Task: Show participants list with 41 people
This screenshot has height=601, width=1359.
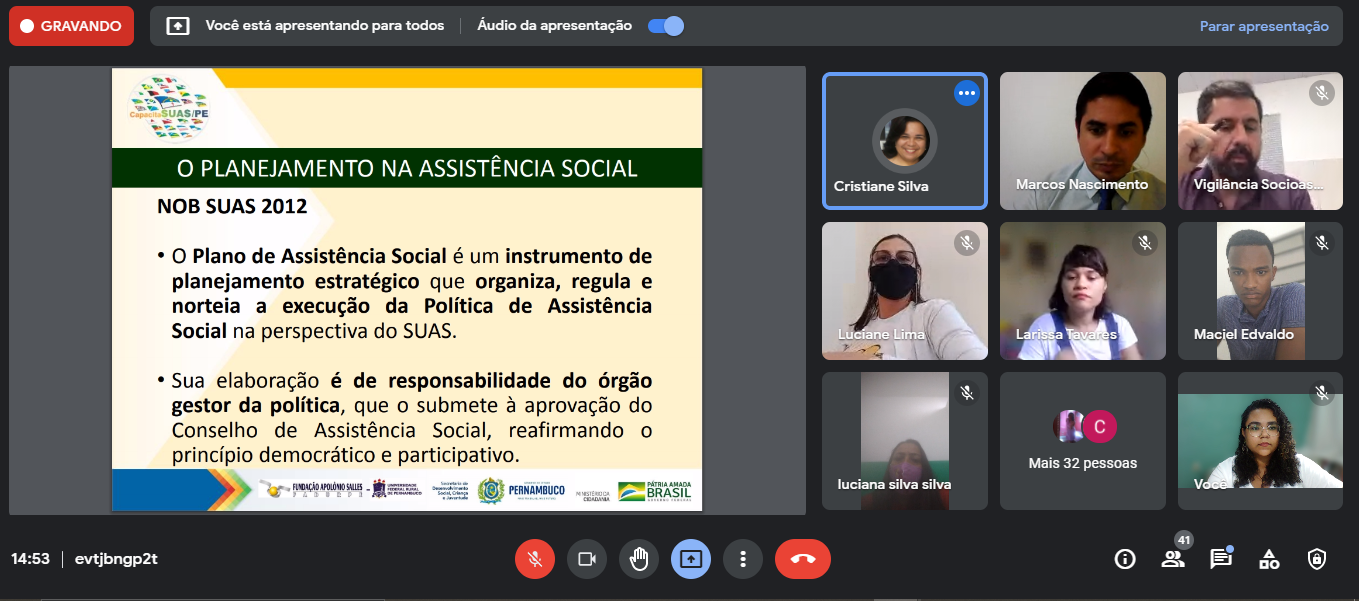Action: click(1173, 559)
